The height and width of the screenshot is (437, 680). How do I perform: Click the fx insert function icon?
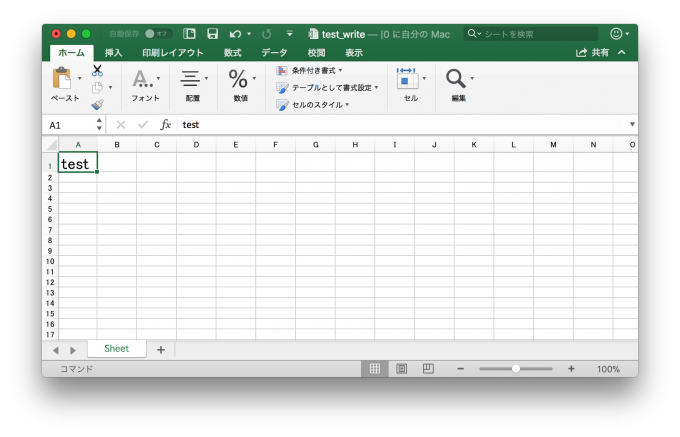point(165,125)
